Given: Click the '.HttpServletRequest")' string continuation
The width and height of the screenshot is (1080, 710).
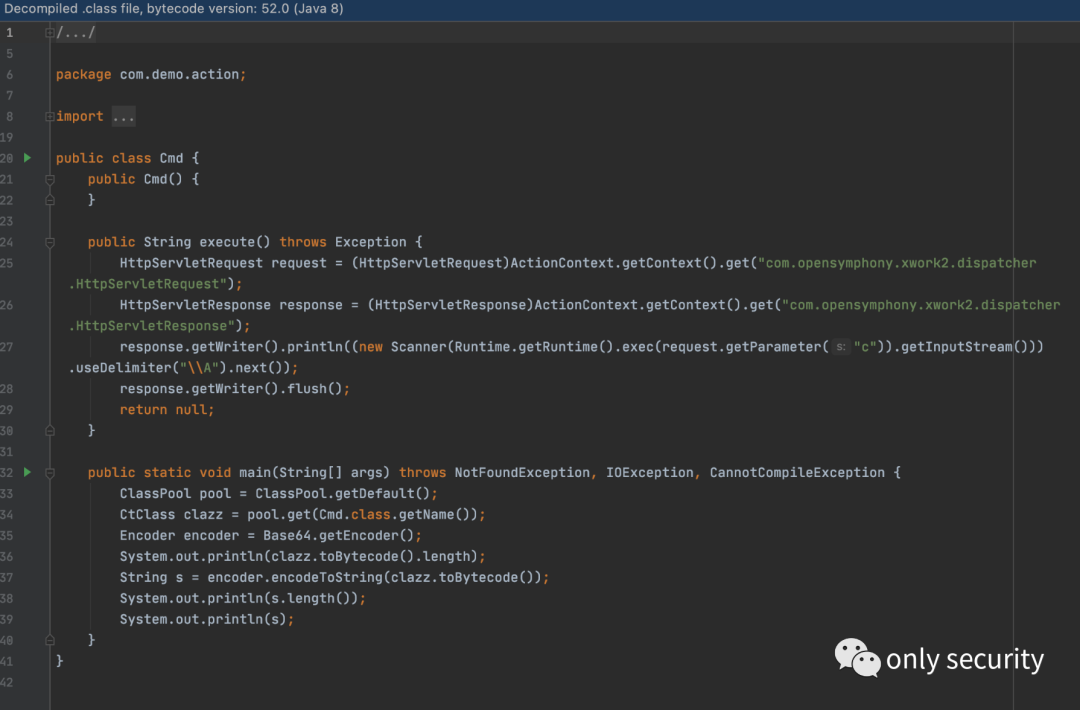Looking at the screenshot, I should [x=152, y=284].
